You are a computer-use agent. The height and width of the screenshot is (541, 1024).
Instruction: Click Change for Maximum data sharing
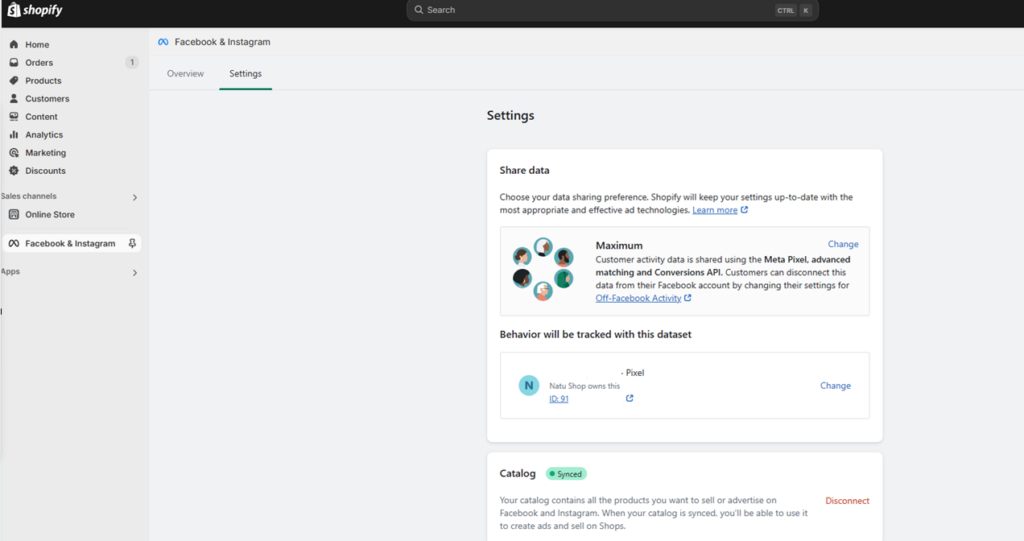(x=842, y=244)
